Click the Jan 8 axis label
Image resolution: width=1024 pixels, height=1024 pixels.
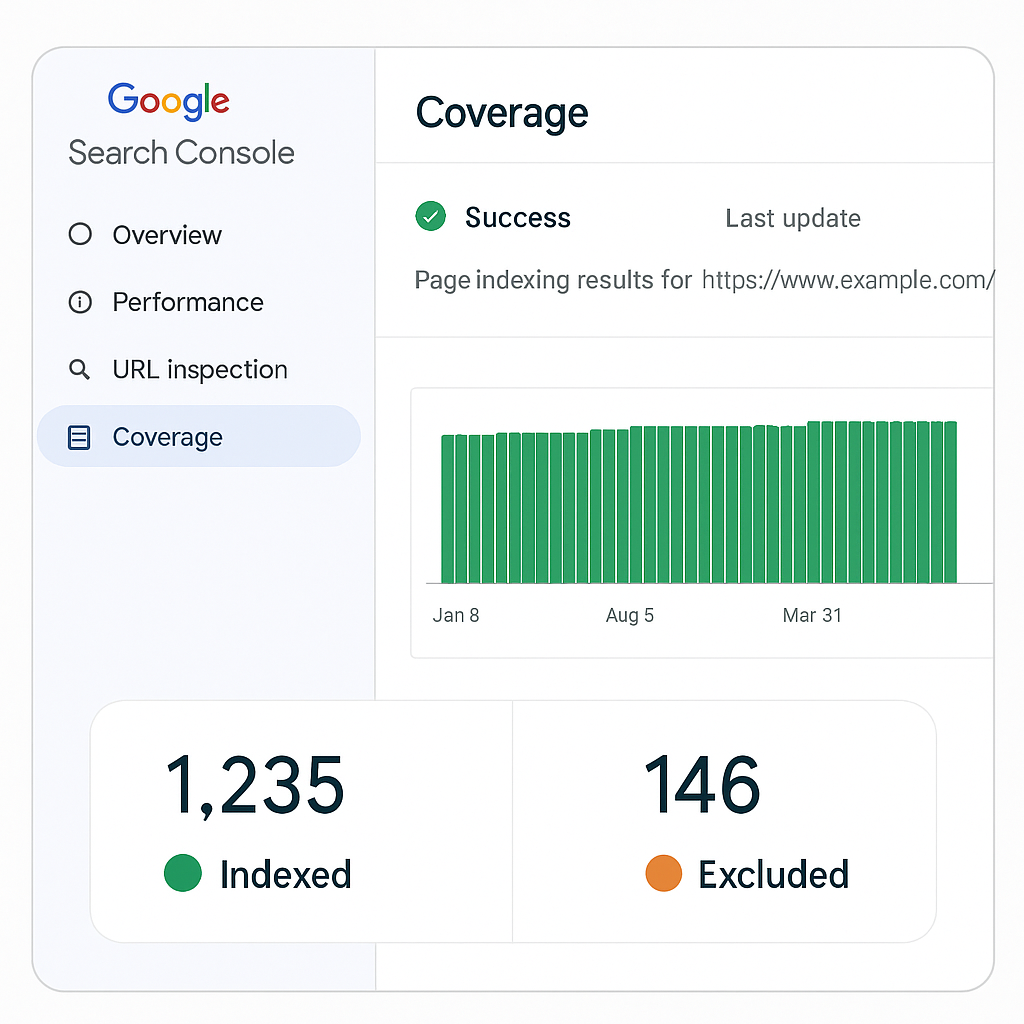[x=456, y=615]
